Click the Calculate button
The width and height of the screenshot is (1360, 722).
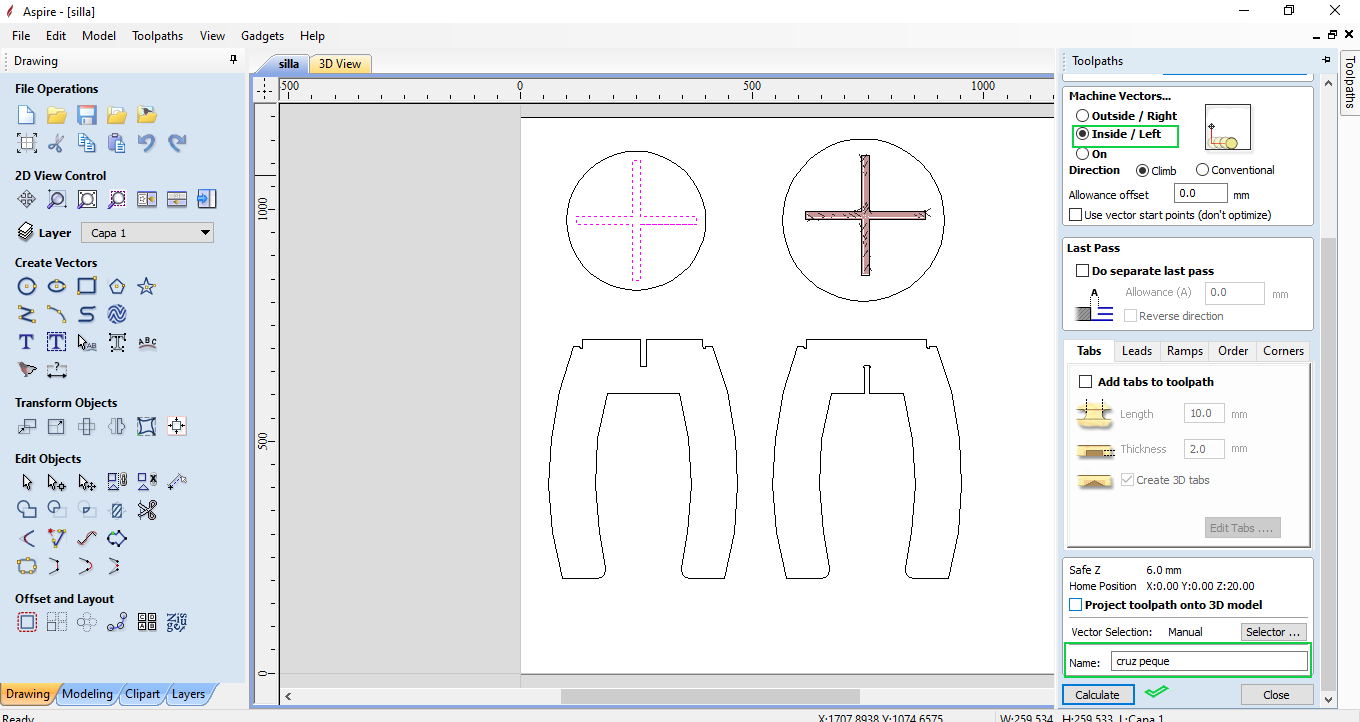point(1098,695)
